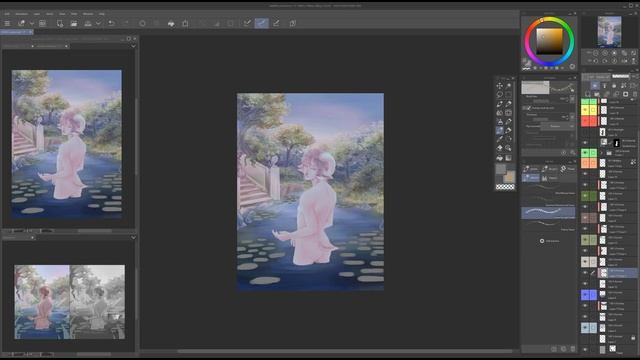Open the dropdown arrow beside the Save icon
Image resolution: width=640 pixels, height=360 pixels.
pyautogui.click(x=98, y=23)
